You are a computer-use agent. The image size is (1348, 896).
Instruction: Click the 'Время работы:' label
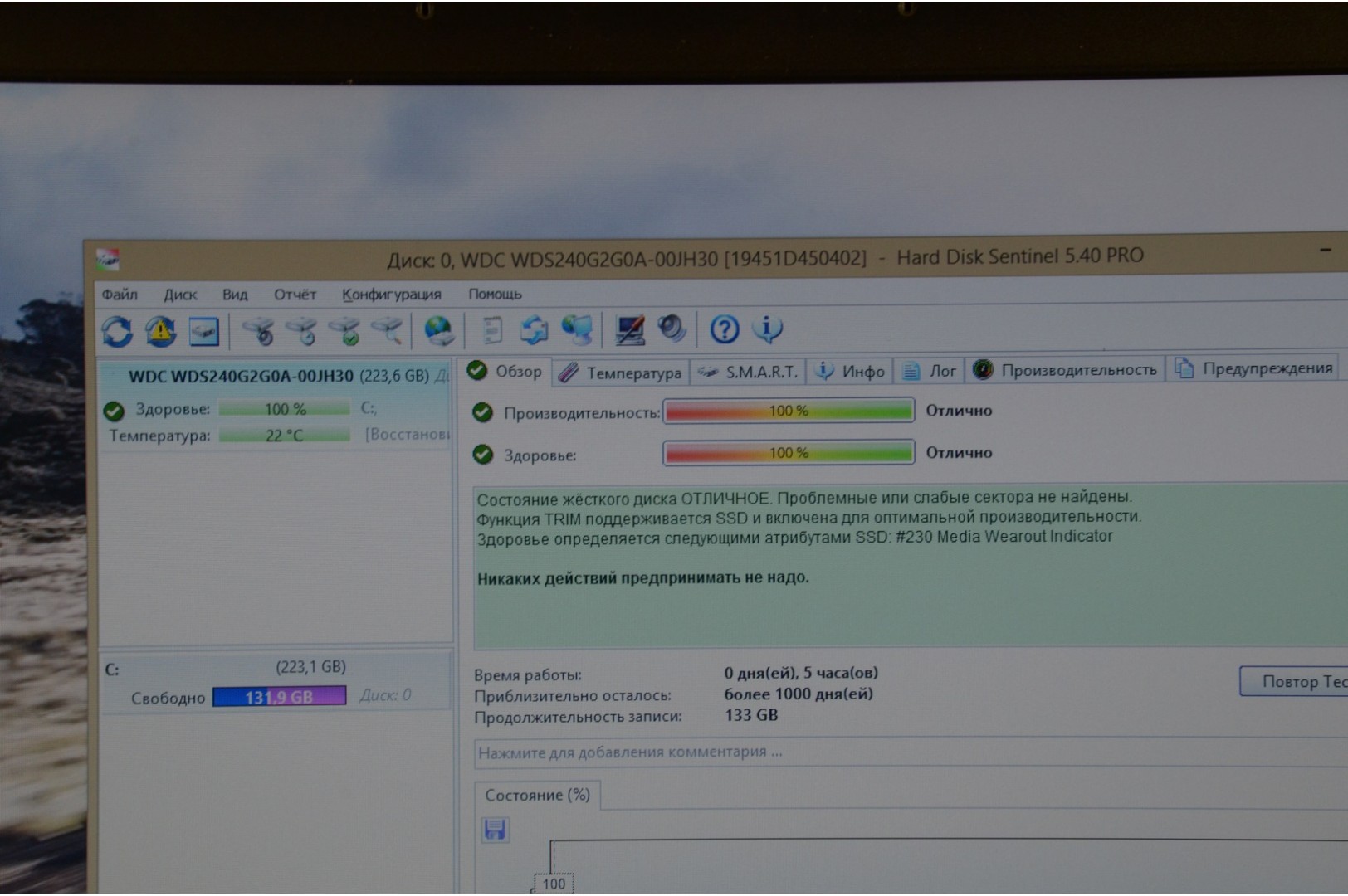point(528,674)
